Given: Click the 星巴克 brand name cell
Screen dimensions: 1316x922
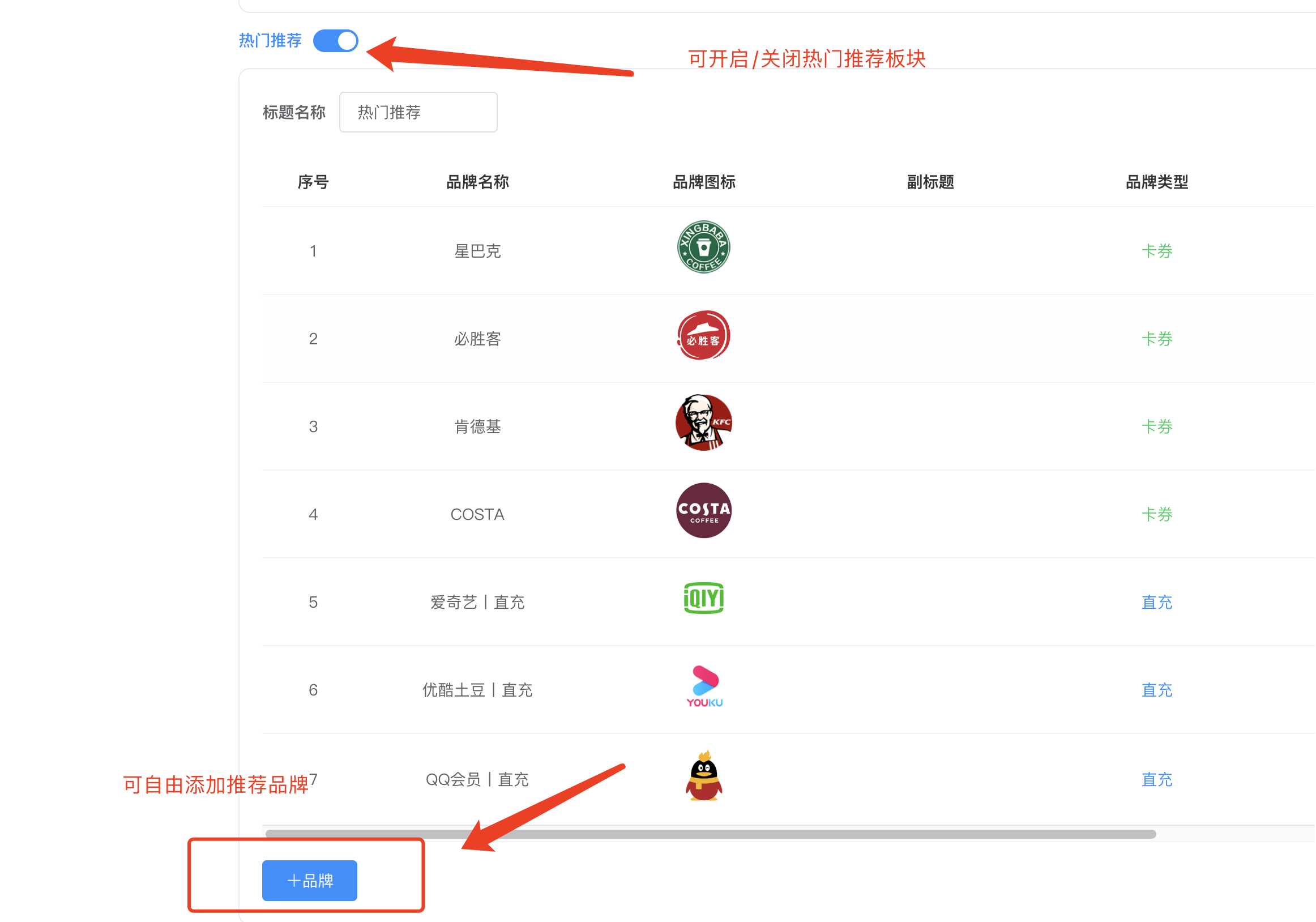Looking at the screenshot, I should pyautogui.click(x=477, y=251).
